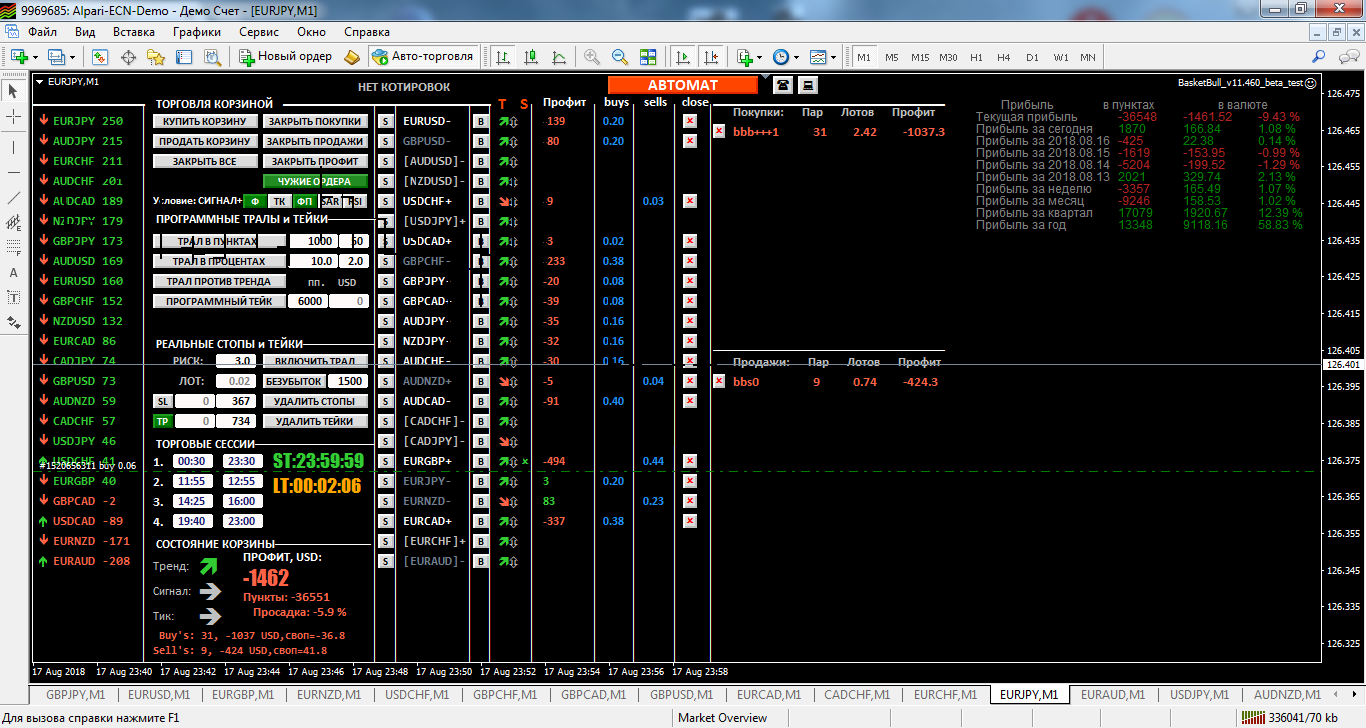Expand the periodicity clock dropdown
1366x728 pixels.
point(796,57)
